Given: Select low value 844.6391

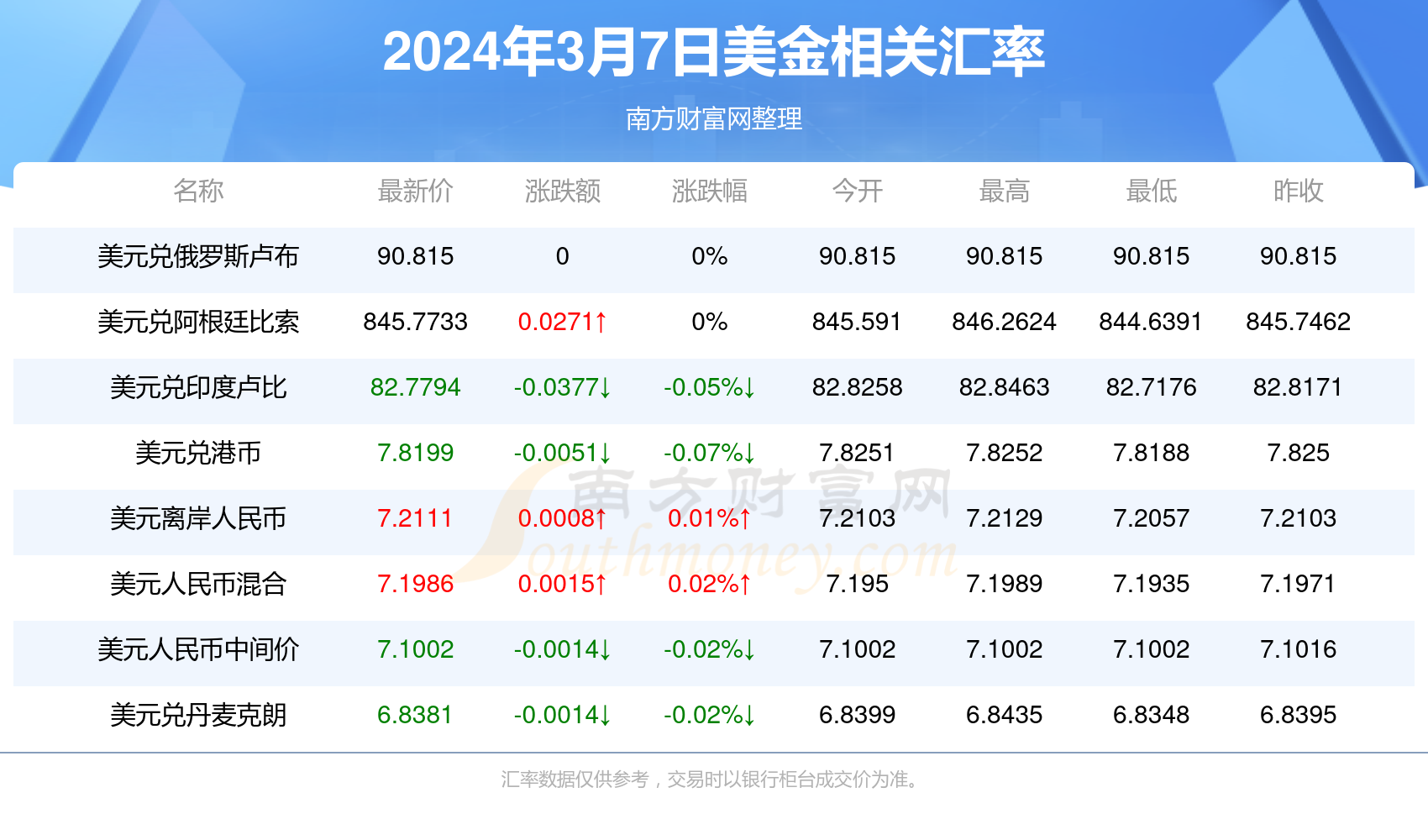Looking at the screenshot, I should [x=1151, y=322].
